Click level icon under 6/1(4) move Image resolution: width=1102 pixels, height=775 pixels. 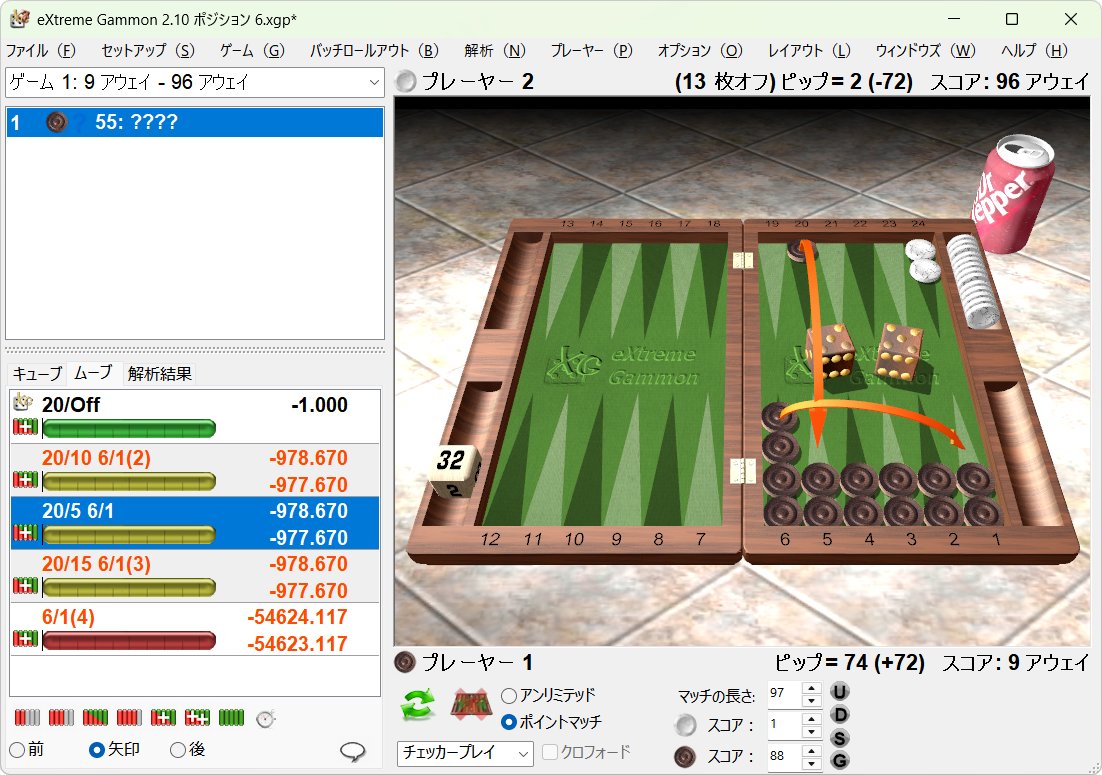click(25, 639)
